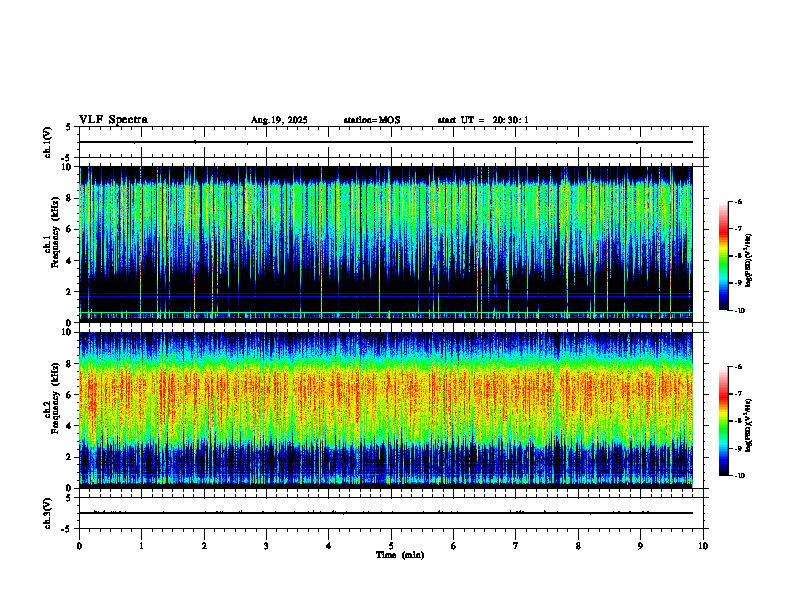Click the ch.3(V) waveform trace line
Viewport: 792px width, 612px height.
tap(386, 513)
